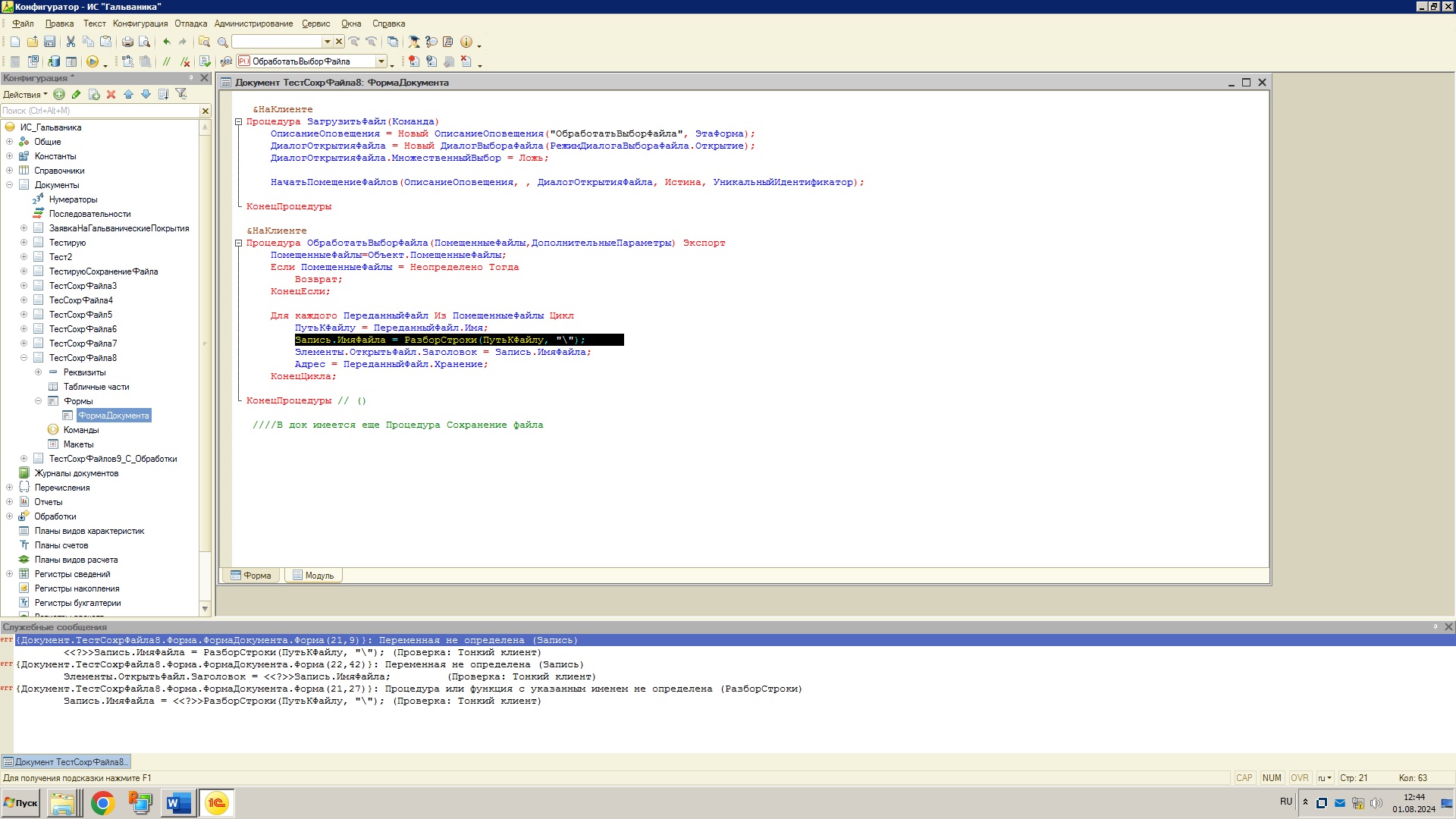Switch to the Модуль tab
Image resolution: width=1456 pixels, height=819 pixels.
coord(313,576)
